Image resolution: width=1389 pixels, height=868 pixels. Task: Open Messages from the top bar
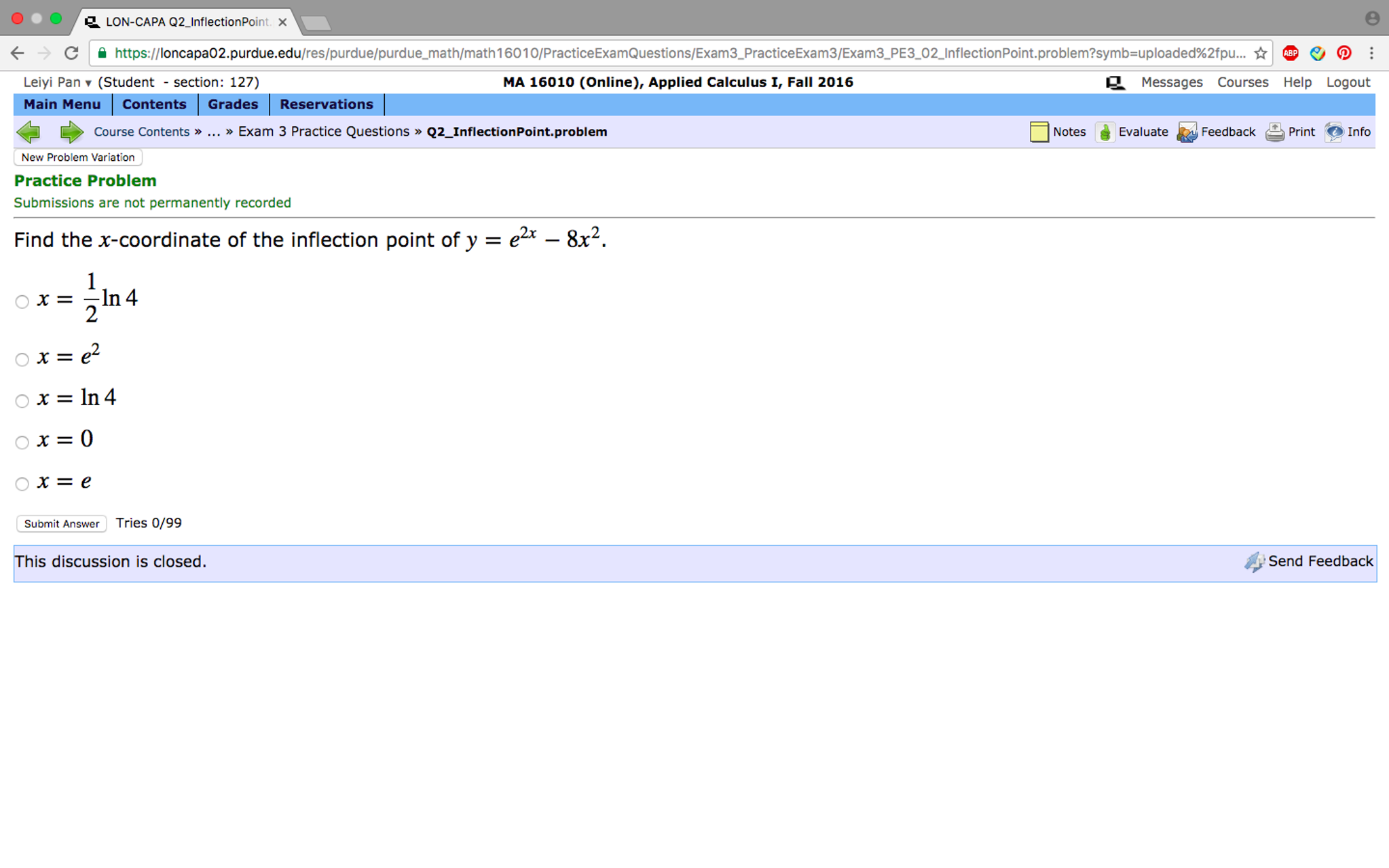[x=1172, y=82]
